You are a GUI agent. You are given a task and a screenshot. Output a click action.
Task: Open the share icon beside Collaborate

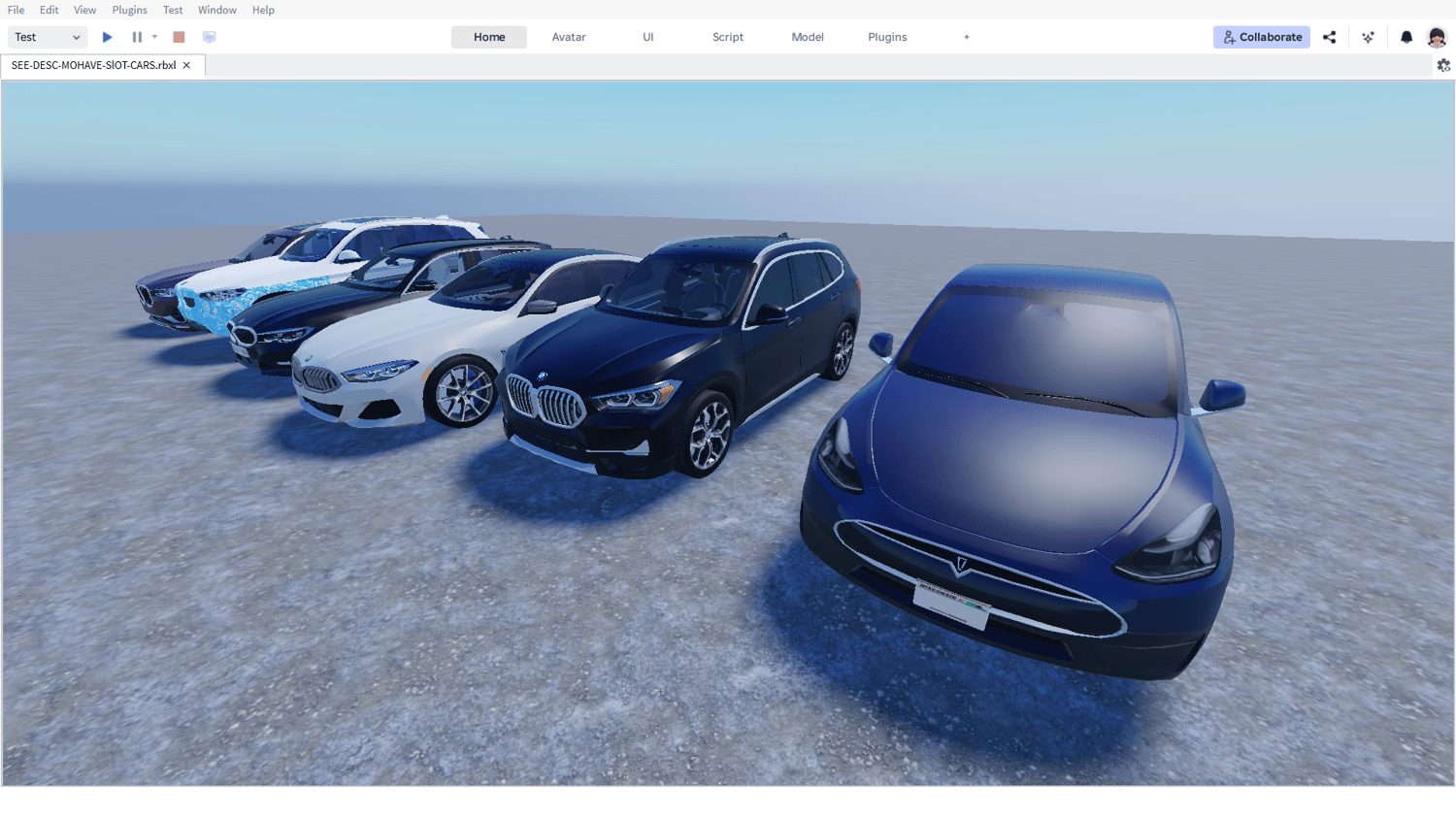tap(1330, 37)
